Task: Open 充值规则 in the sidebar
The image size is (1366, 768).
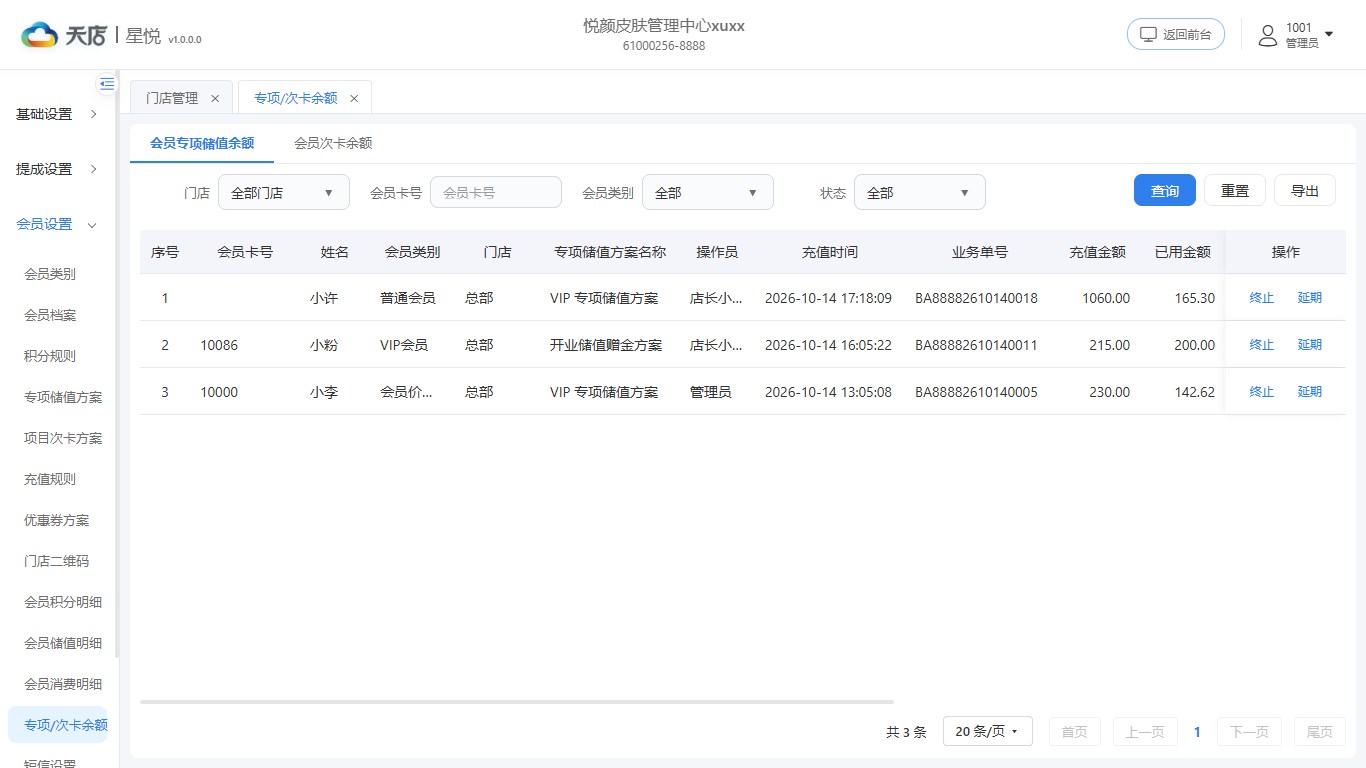Action: click(x=50, y=479)
